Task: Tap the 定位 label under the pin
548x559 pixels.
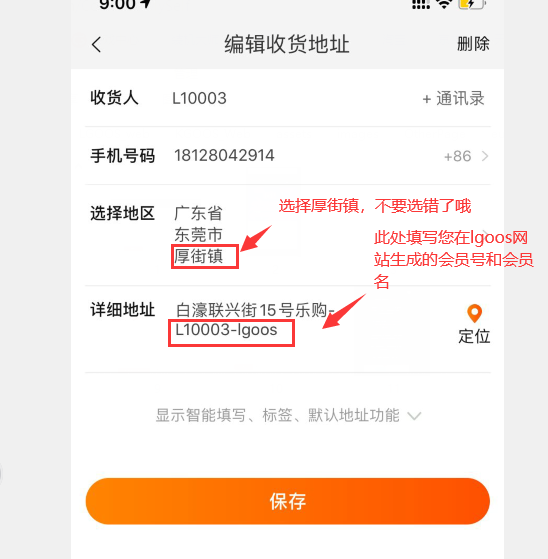Action: (474, 336)
